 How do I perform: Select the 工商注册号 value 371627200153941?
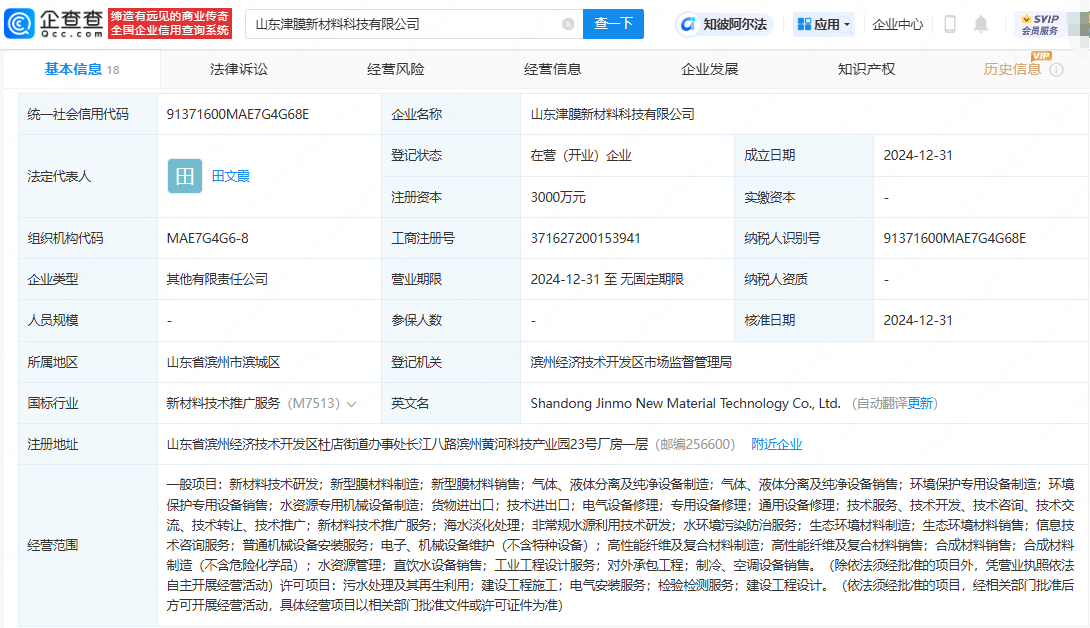pyautogui.click(x=585, y=238)
